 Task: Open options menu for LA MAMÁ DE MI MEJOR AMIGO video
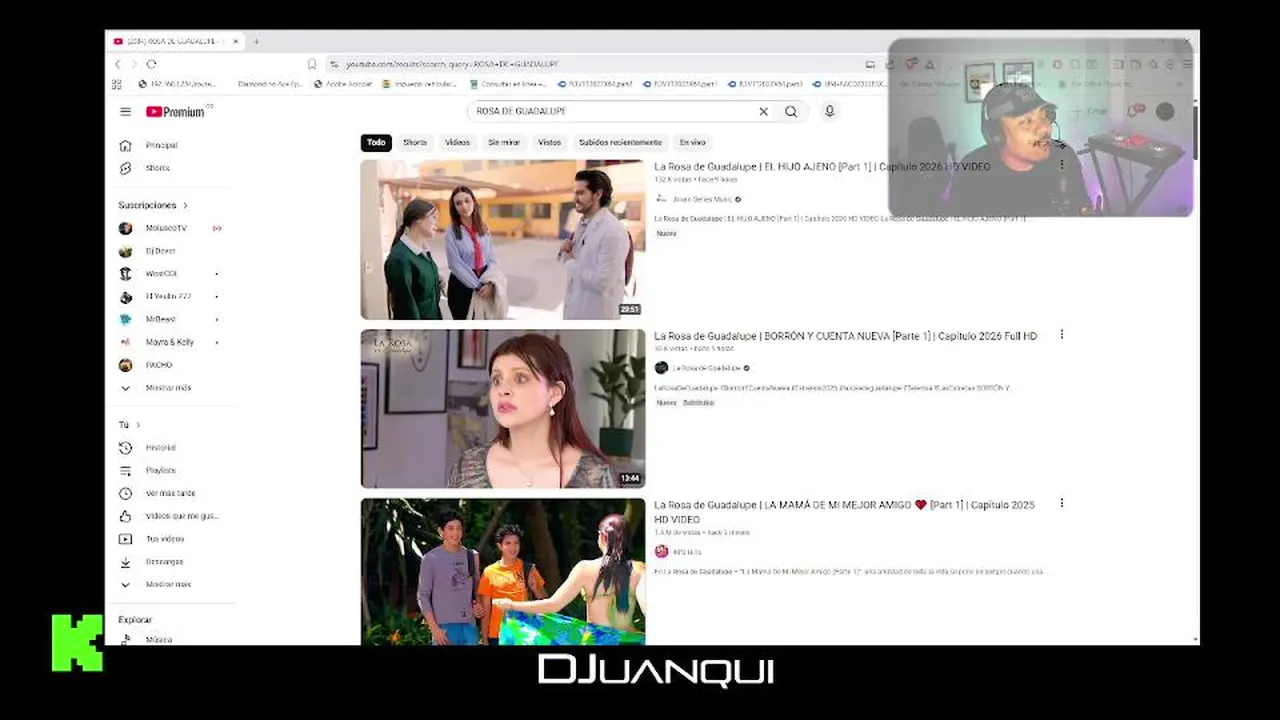click(1062, 504)
